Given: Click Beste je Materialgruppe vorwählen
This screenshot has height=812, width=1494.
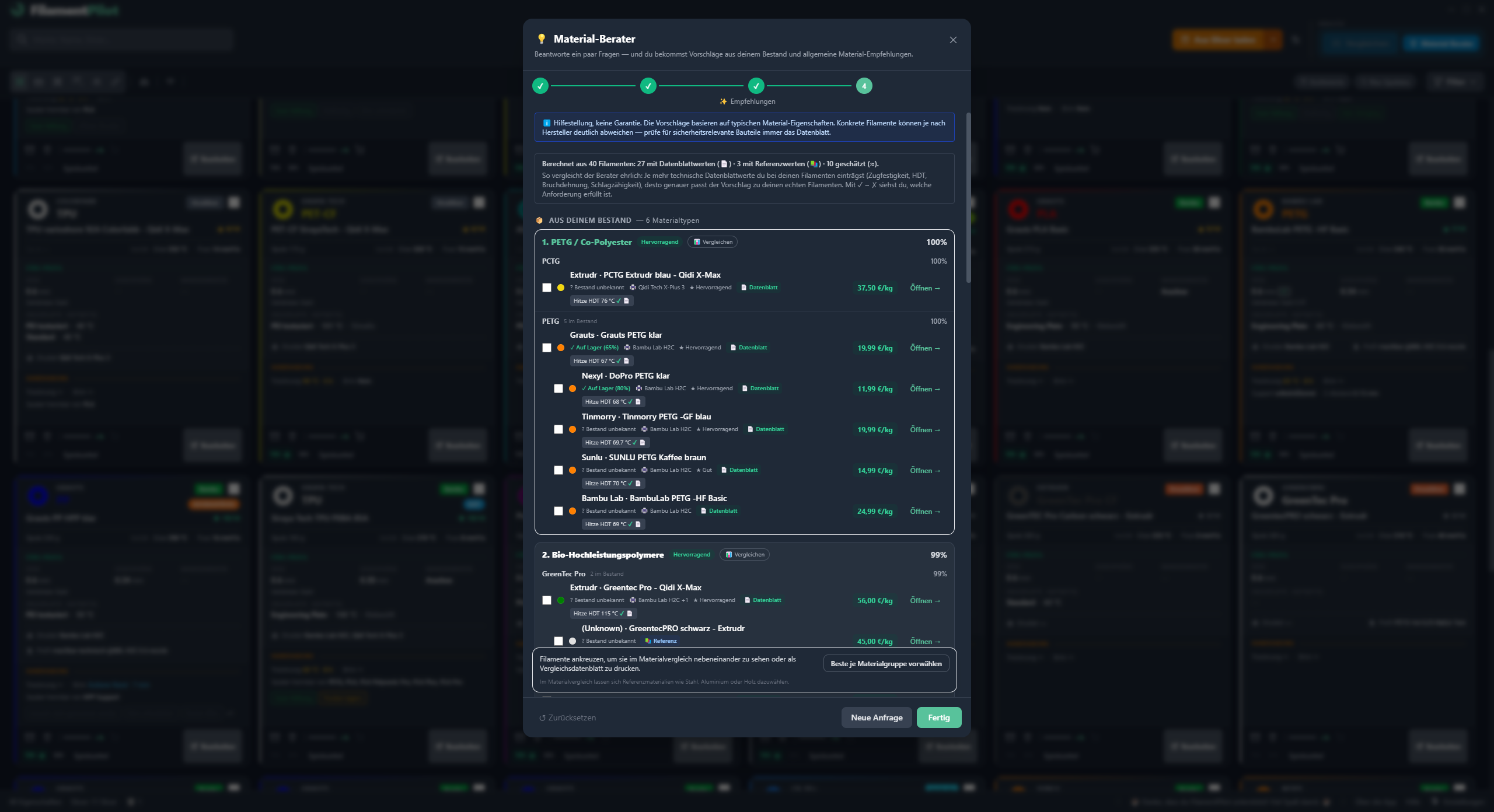Looking at the screenshot, I should click(x=886, y=664).
